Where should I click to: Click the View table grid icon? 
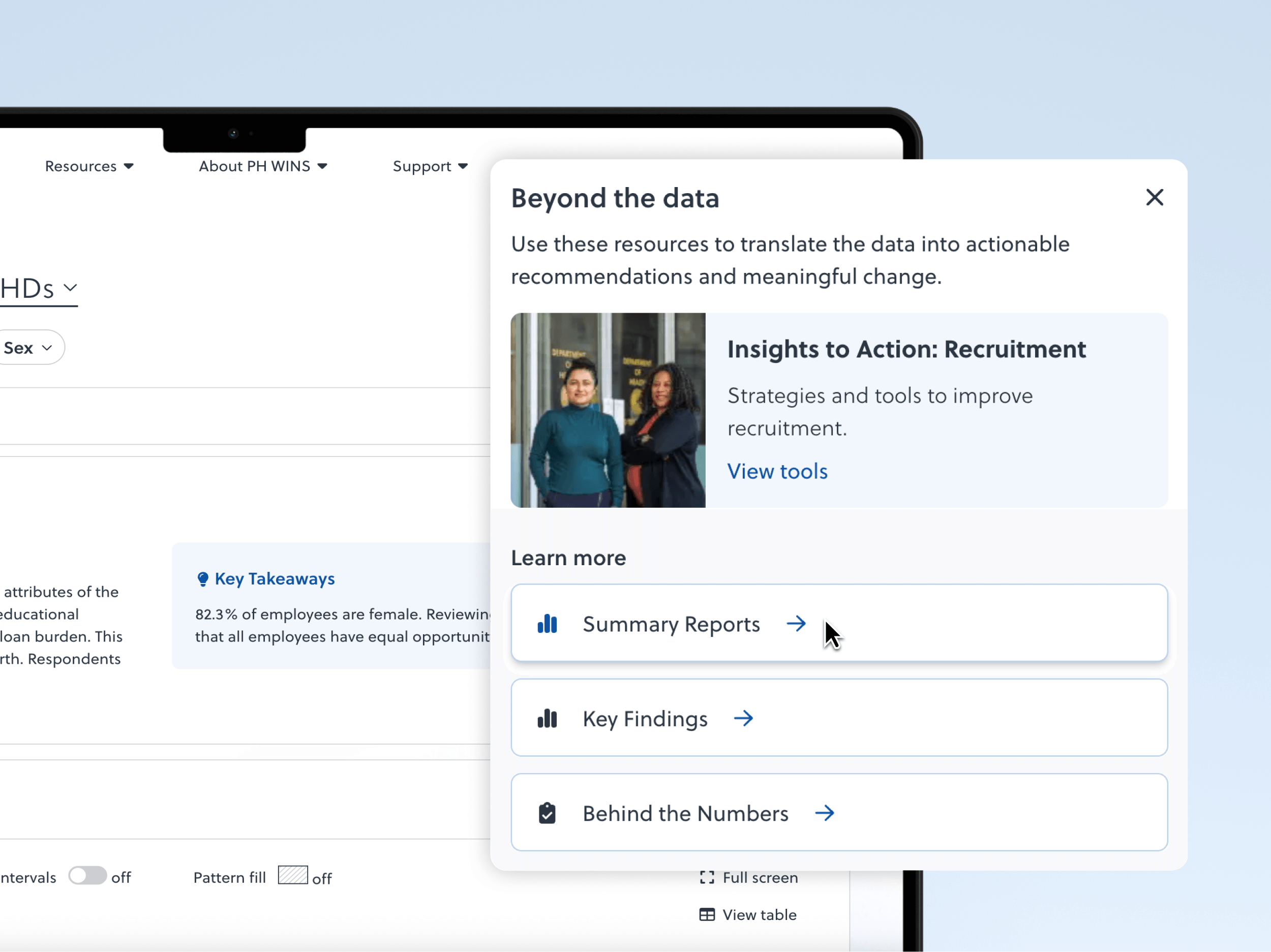pos(707,914)
